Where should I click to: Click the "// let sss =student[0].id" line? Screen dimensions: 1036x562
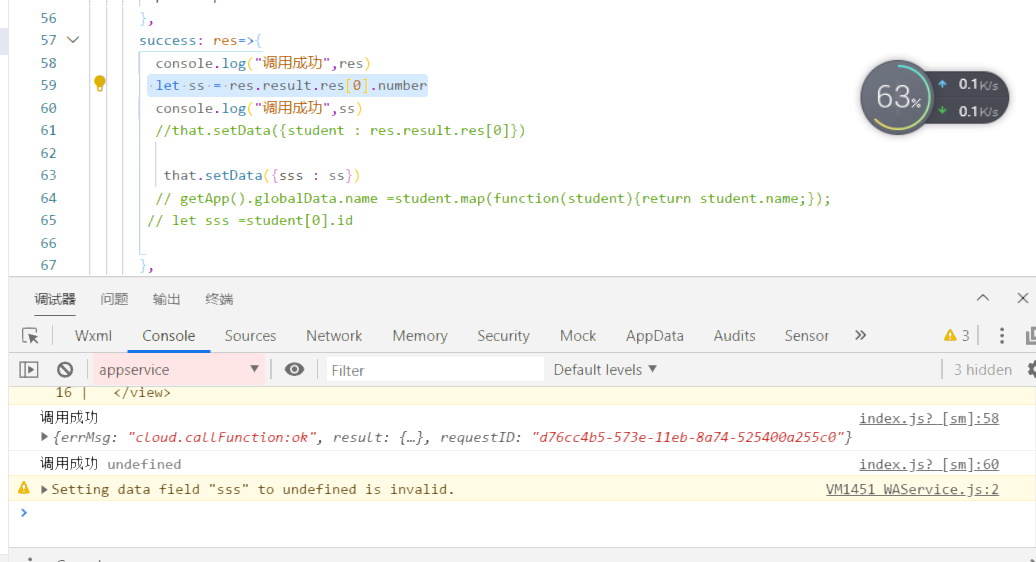(250, 221)
